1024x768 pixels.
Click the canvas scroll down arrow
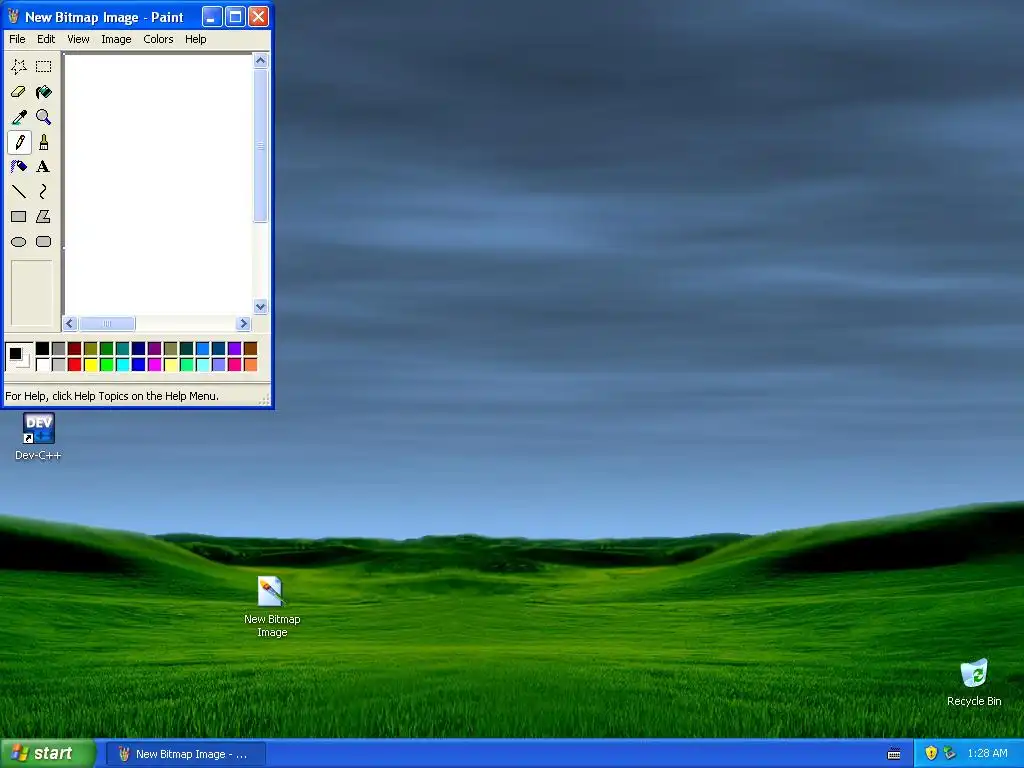point(261,307)
